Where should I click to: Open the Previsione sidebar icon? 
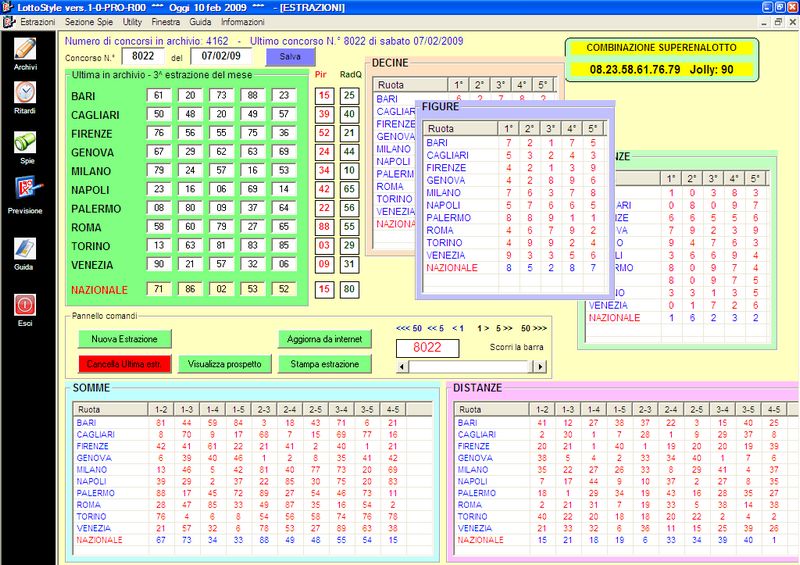pyautogui.click(x=26, y=188)
